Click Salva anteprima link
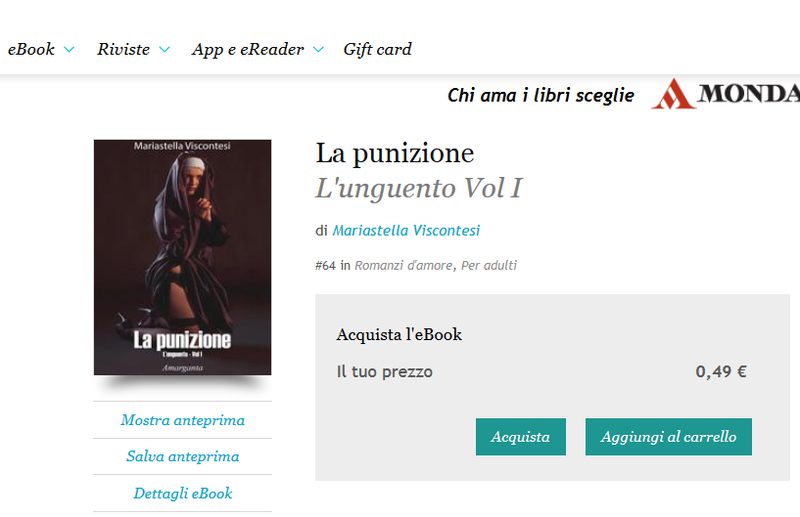 [183, 456]
